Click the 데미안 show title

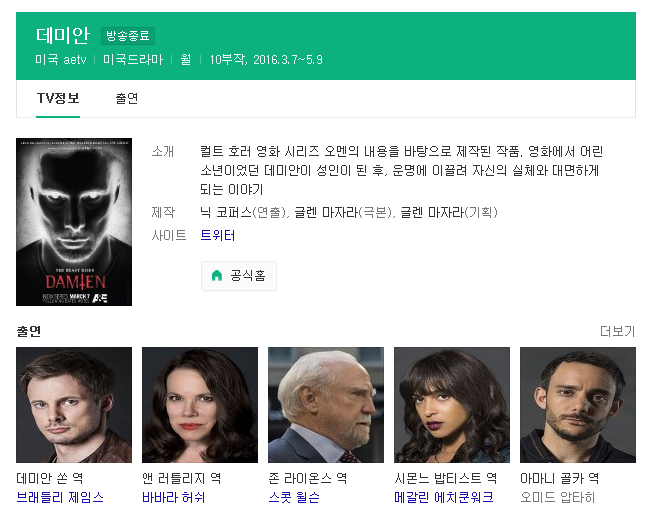[63, 35]
